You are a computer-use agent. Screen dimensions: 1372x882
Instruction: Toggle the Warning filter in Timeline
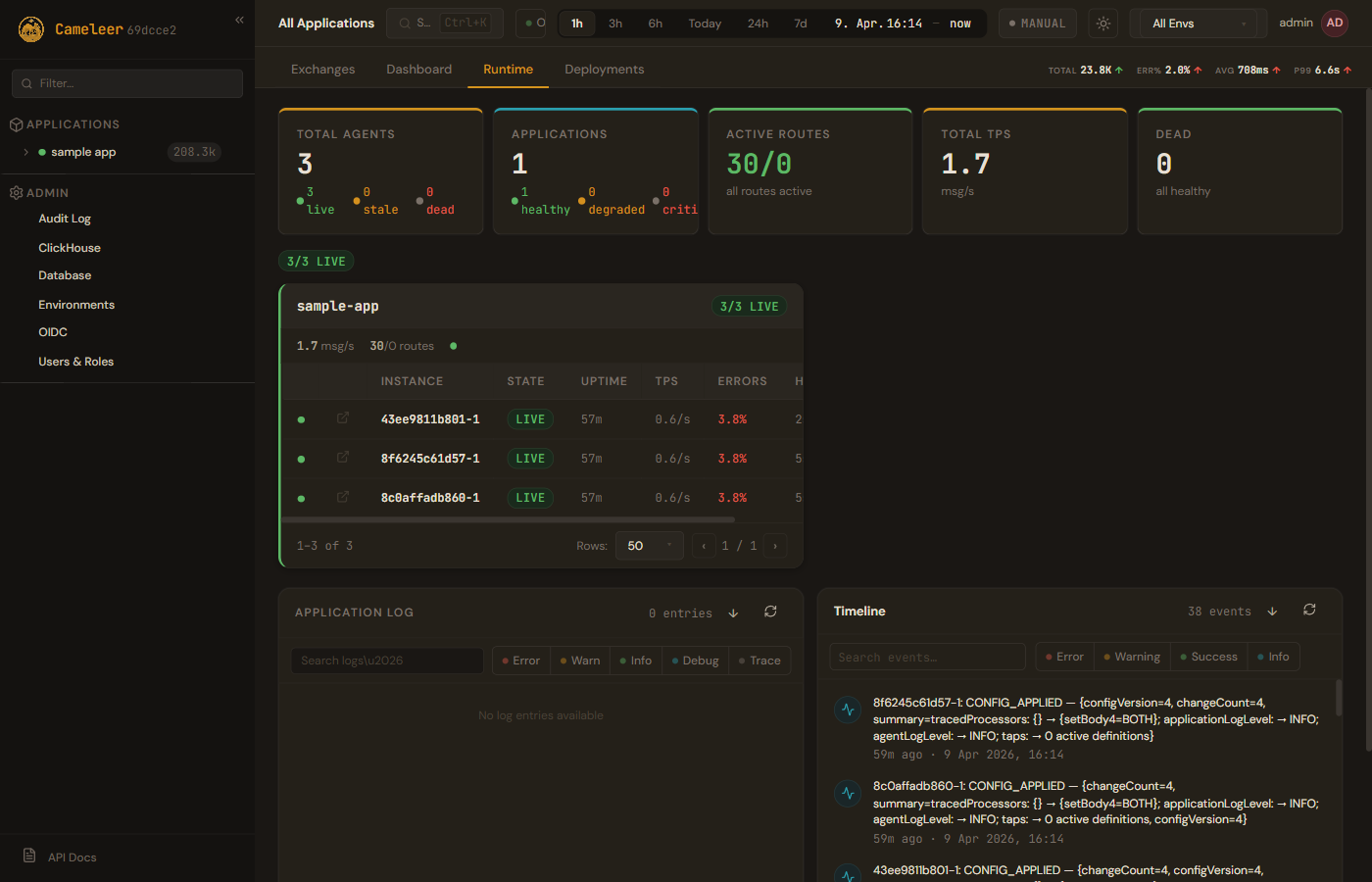point(1132,657)
